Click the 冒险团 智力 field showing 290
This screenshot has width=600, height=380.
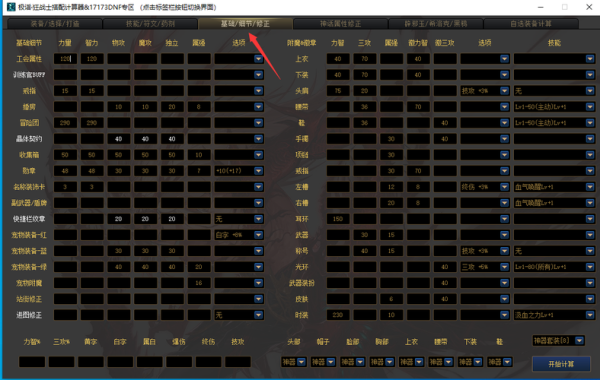(x=92, y=123)
